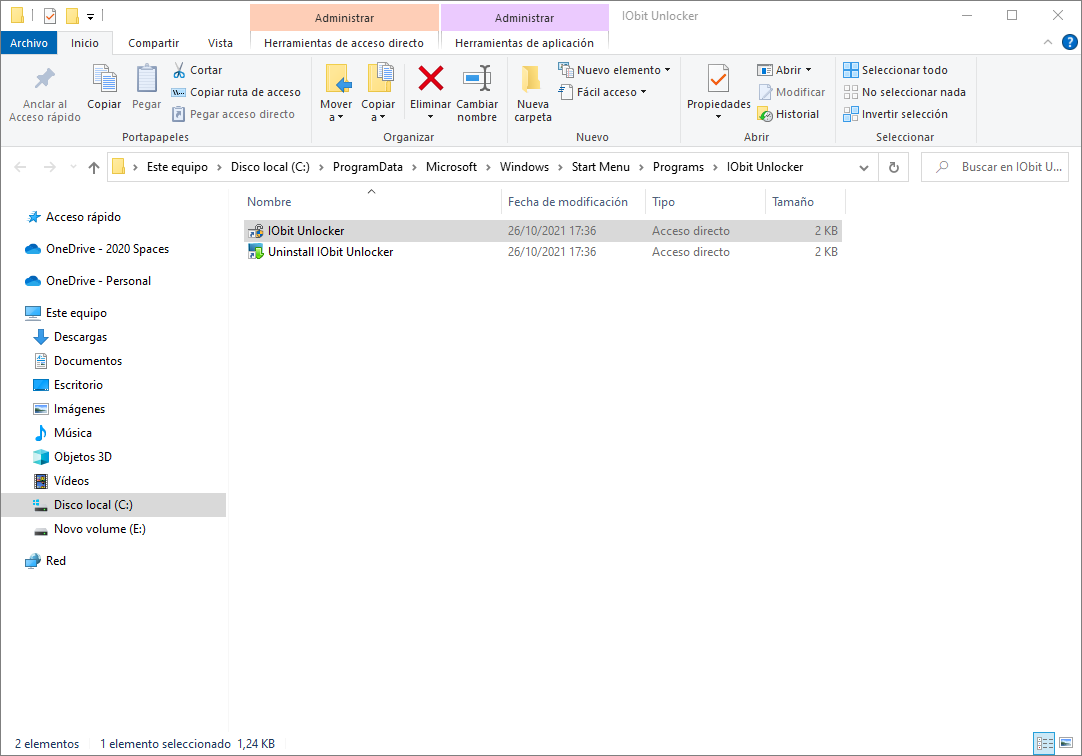1082x756 pixels.
Task: Open the Archivo menu
Action: [x=29, y=43]
